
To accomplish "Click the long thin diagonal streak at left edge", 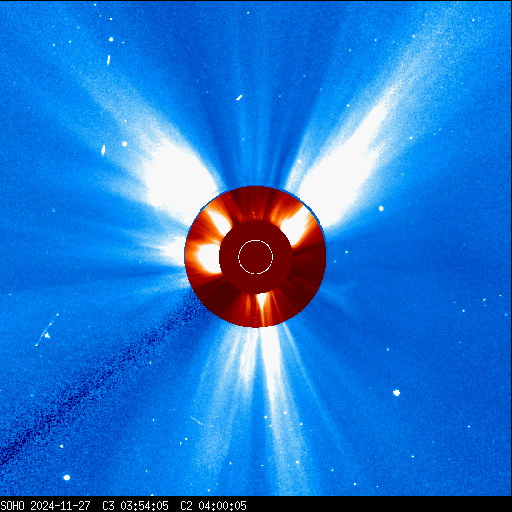I will (46, 330).
